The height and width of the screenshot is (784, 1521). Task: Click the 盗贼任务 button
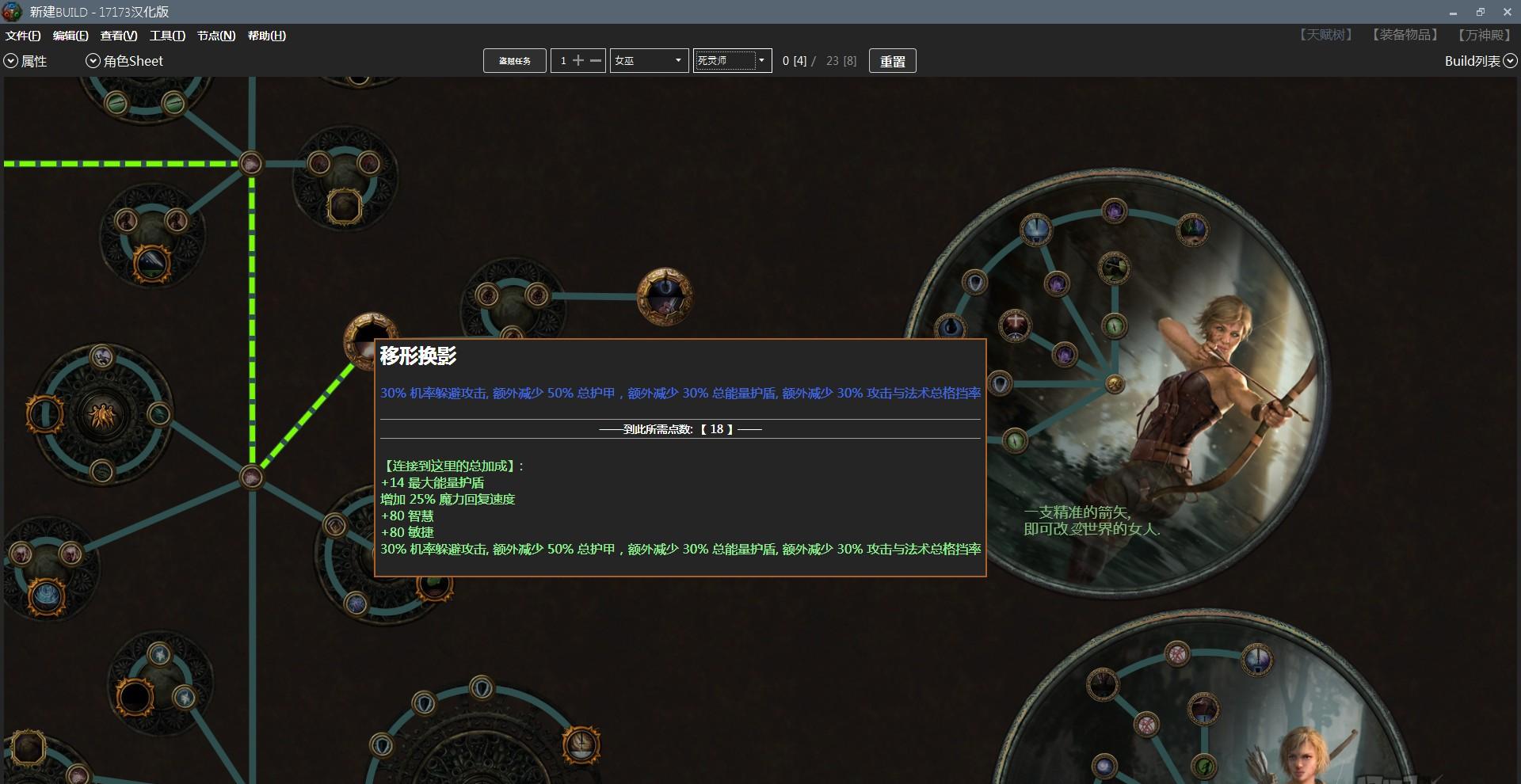point(515,61)
